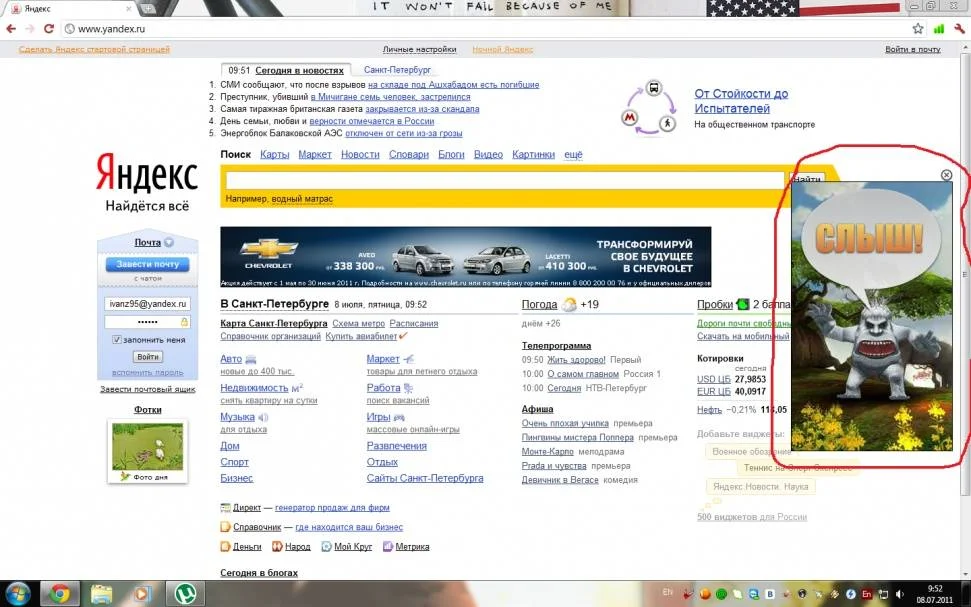This screenshot has height=607, width=971.
Task: Click the Войти login button
Action: (147, 357)
